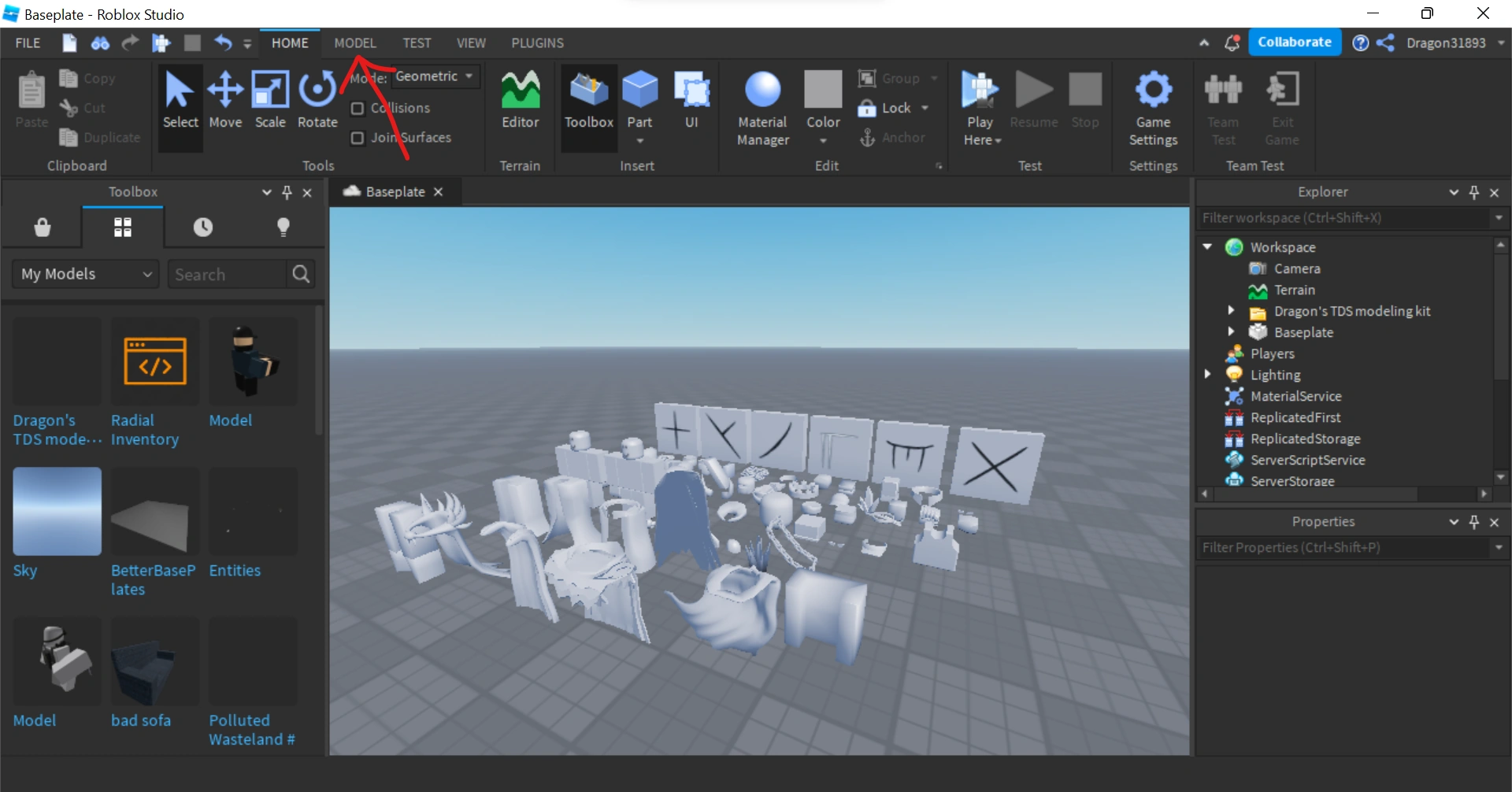Close the Baseplate viewport tab
This screenshot has height=792, width=1512.
tap(439, 192)
